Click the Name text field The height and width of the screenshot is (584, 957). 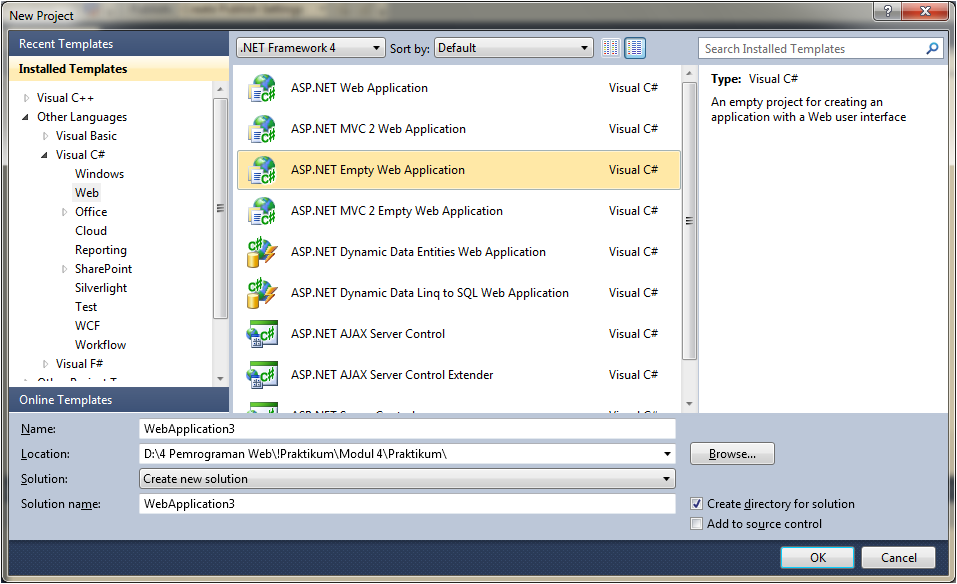[x=407, y=428]
